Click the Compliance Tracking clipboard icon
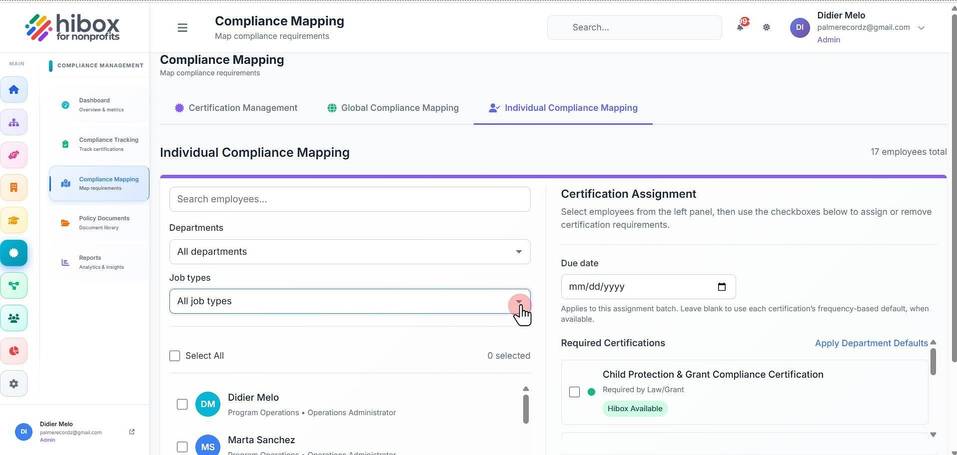The width and height of the screenshot is (957, 455). [x=65, y=144]
